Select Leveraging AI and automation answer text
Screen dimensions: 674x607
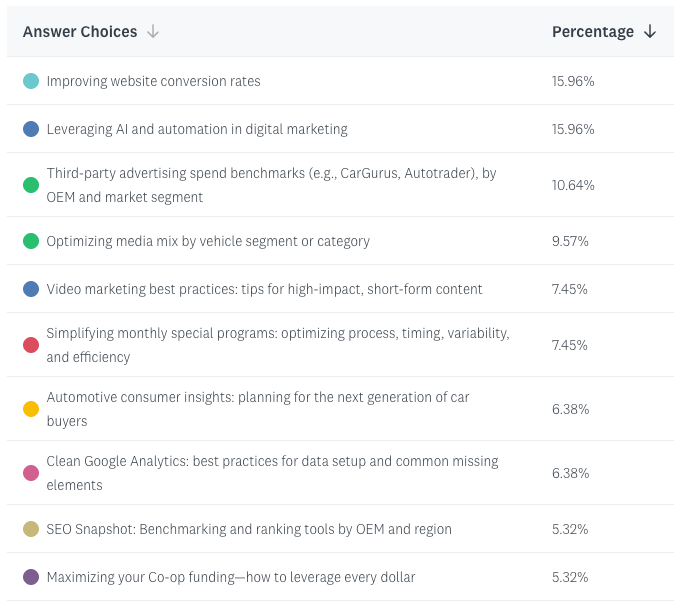point(197,129)
